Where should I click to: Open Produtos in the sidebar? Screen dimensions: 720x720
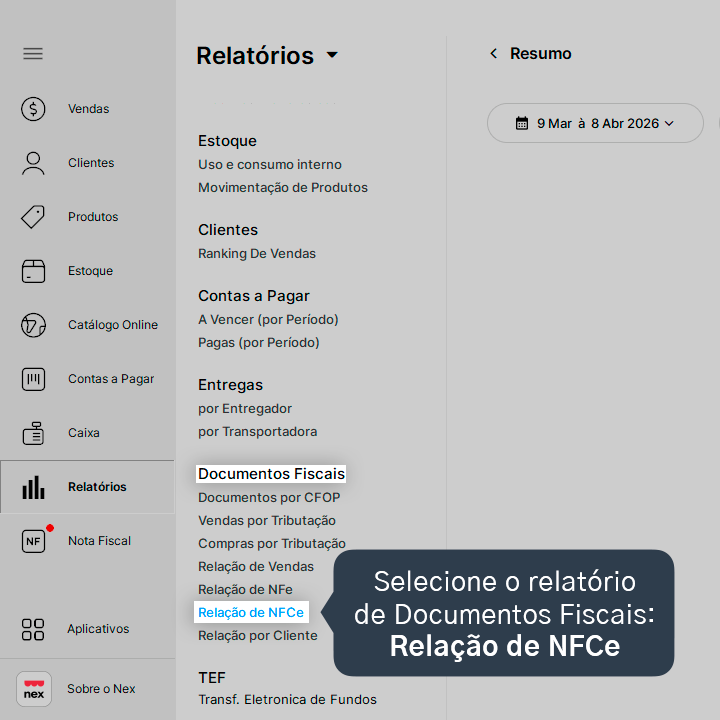point(93,217)
